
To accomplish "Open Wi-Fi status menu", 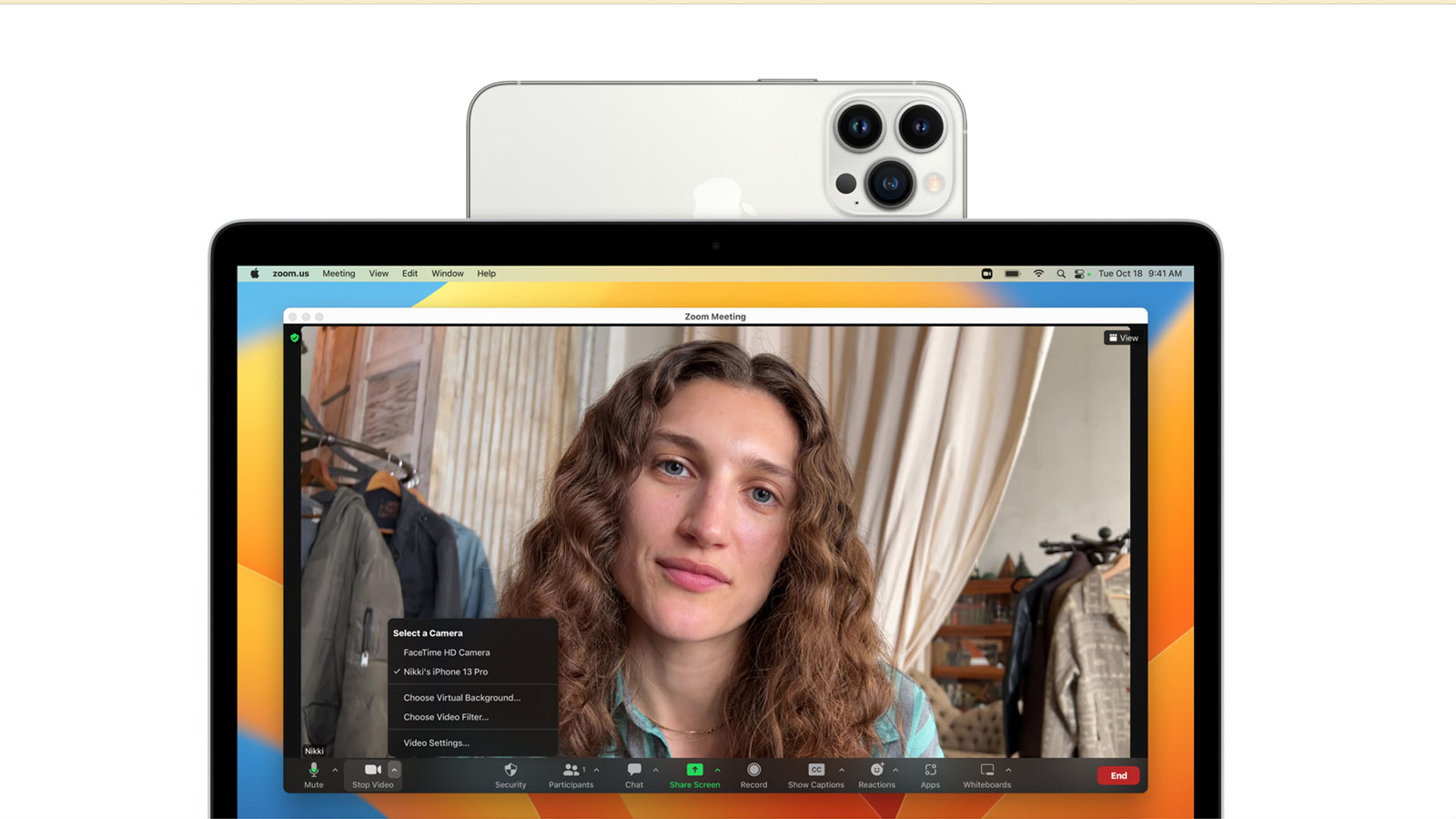I will tap(1038, 273).
